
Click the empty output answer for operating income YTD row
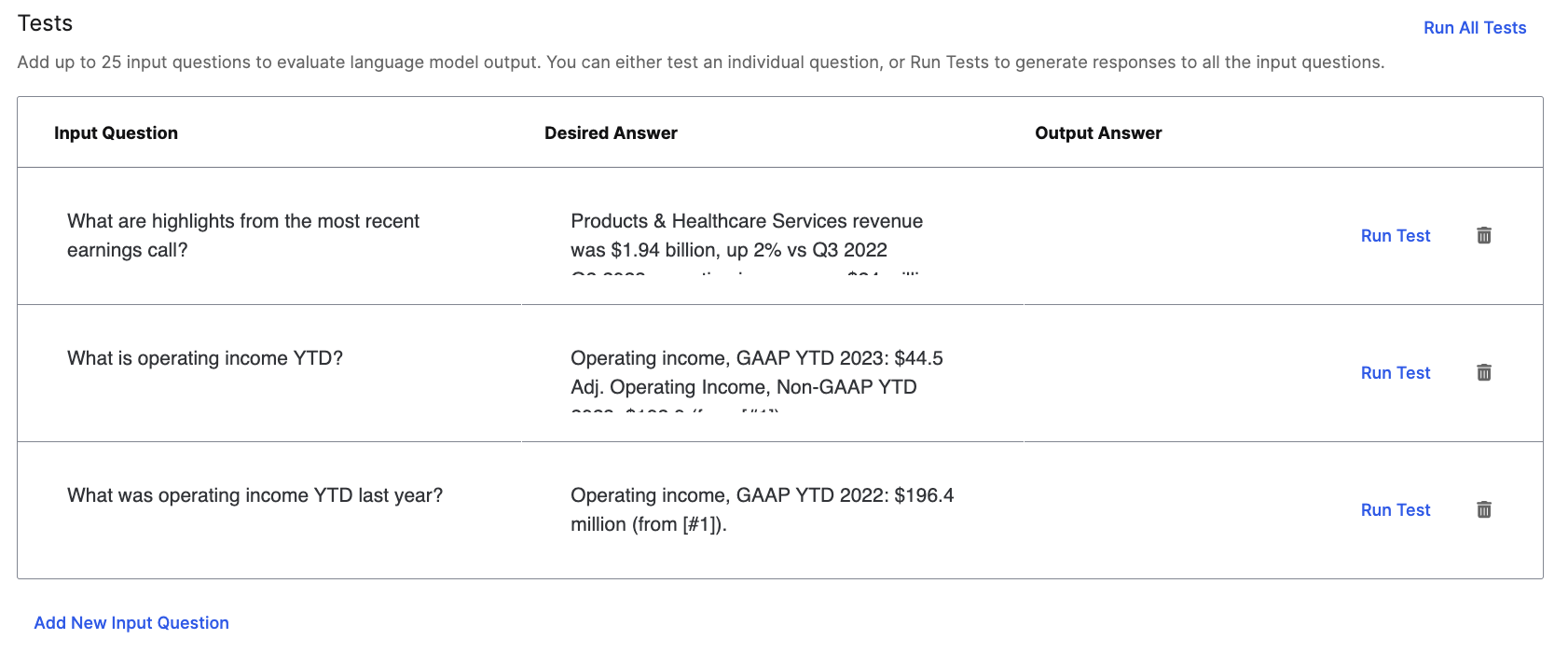coord(1175,373)
